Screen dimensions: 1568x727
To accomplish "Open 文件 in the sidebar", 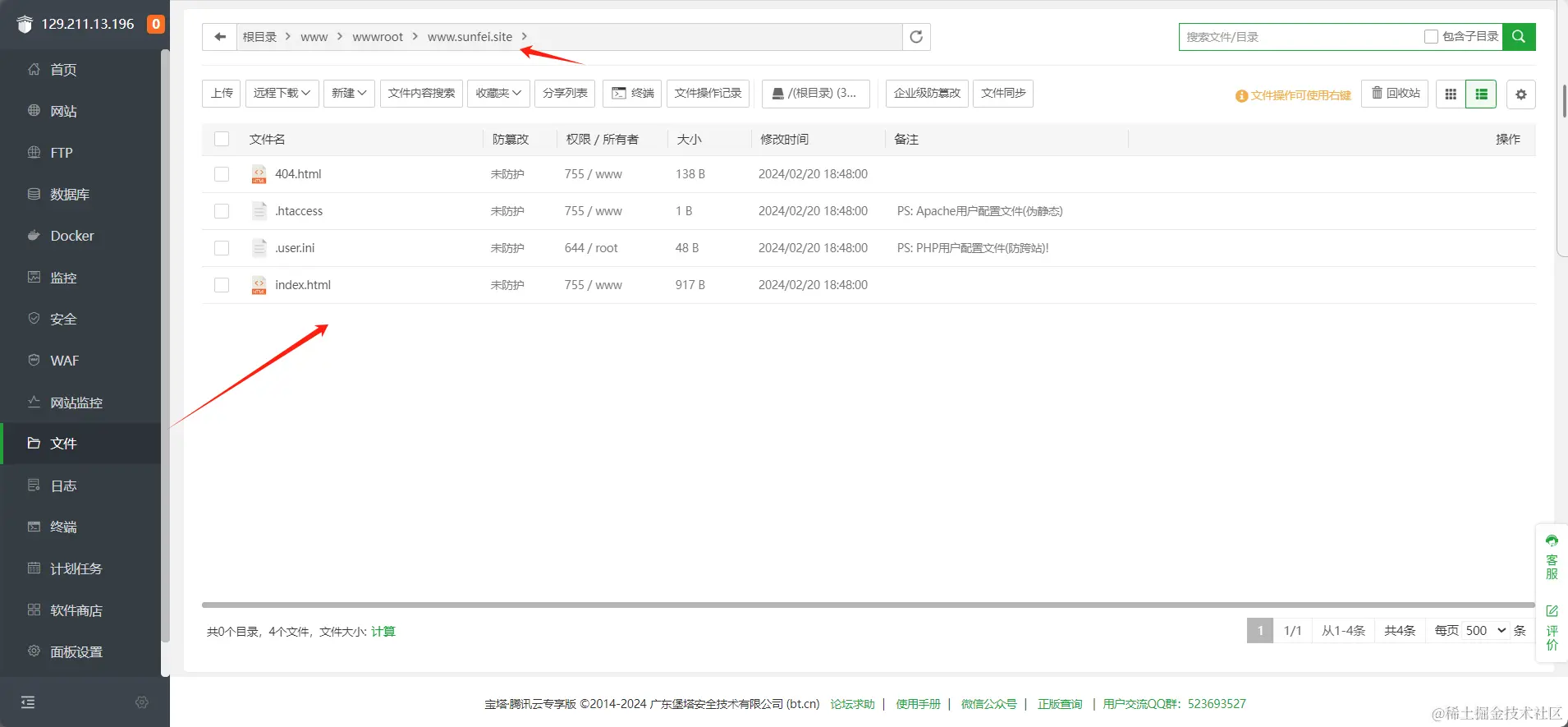I will (x=82, y=444).
